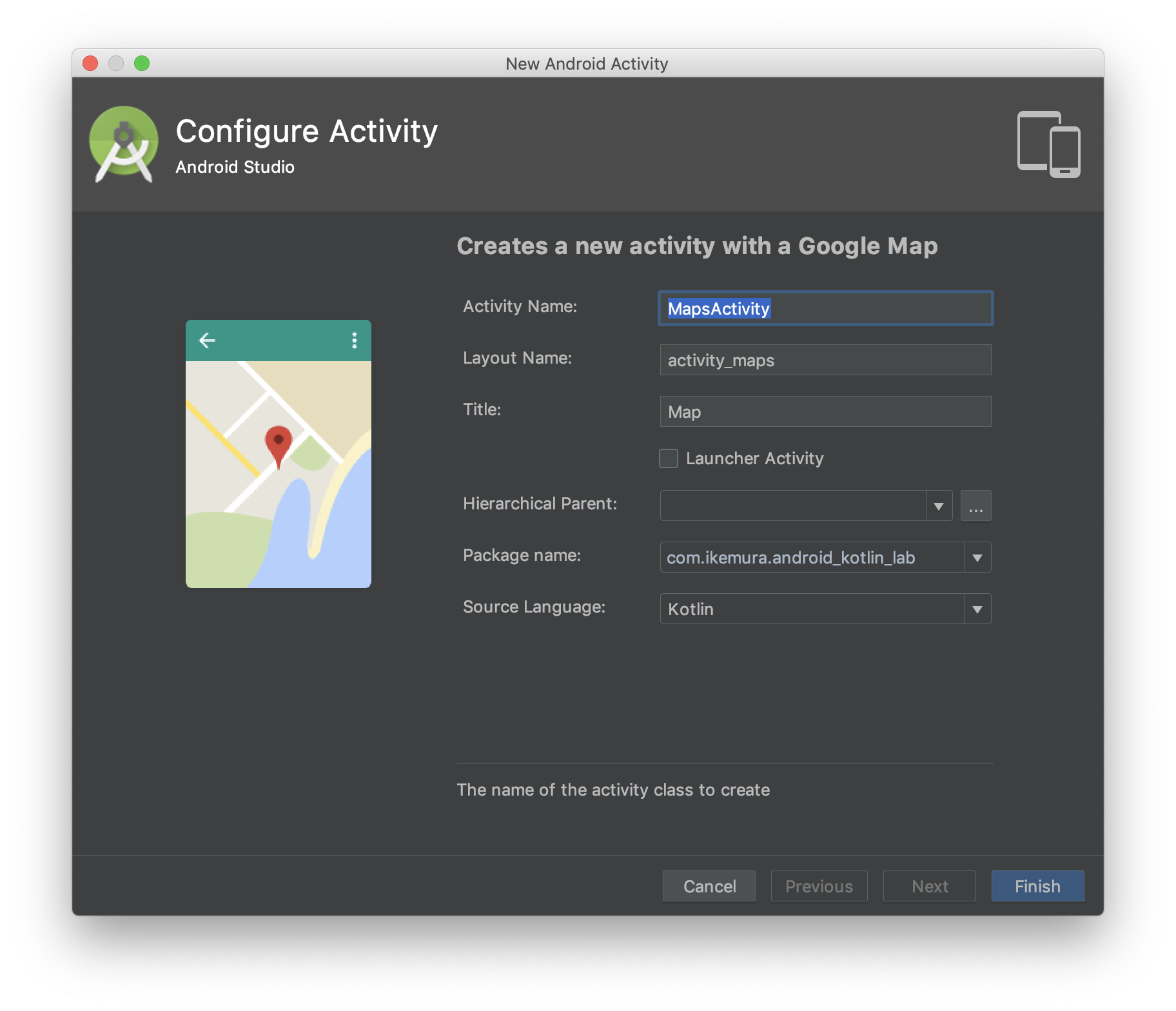Click the Finish button
Image resolution: width=1176 pixels, height=1011 pixels.
point(1036,886)
